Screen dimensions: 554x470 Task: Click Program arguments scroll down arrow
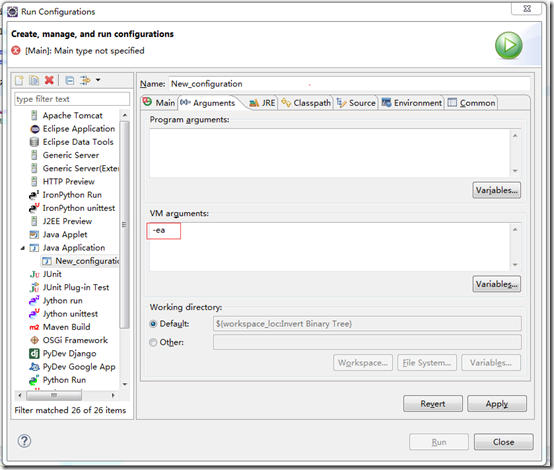(515, 171)
